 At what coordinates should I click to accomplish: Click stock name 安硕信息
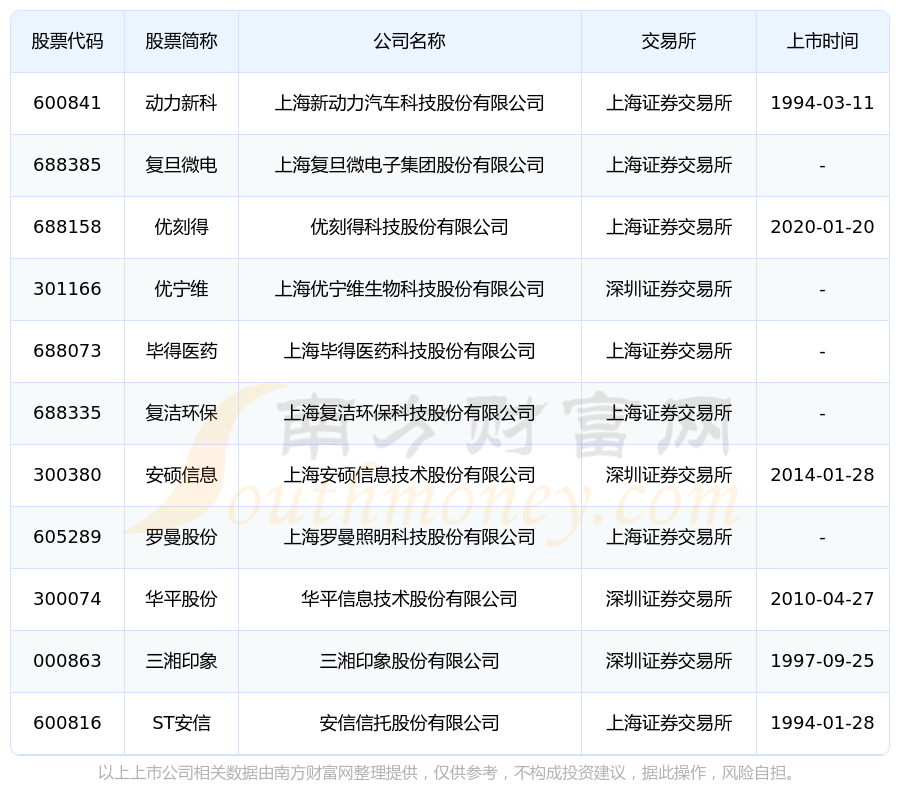(181, 475)
